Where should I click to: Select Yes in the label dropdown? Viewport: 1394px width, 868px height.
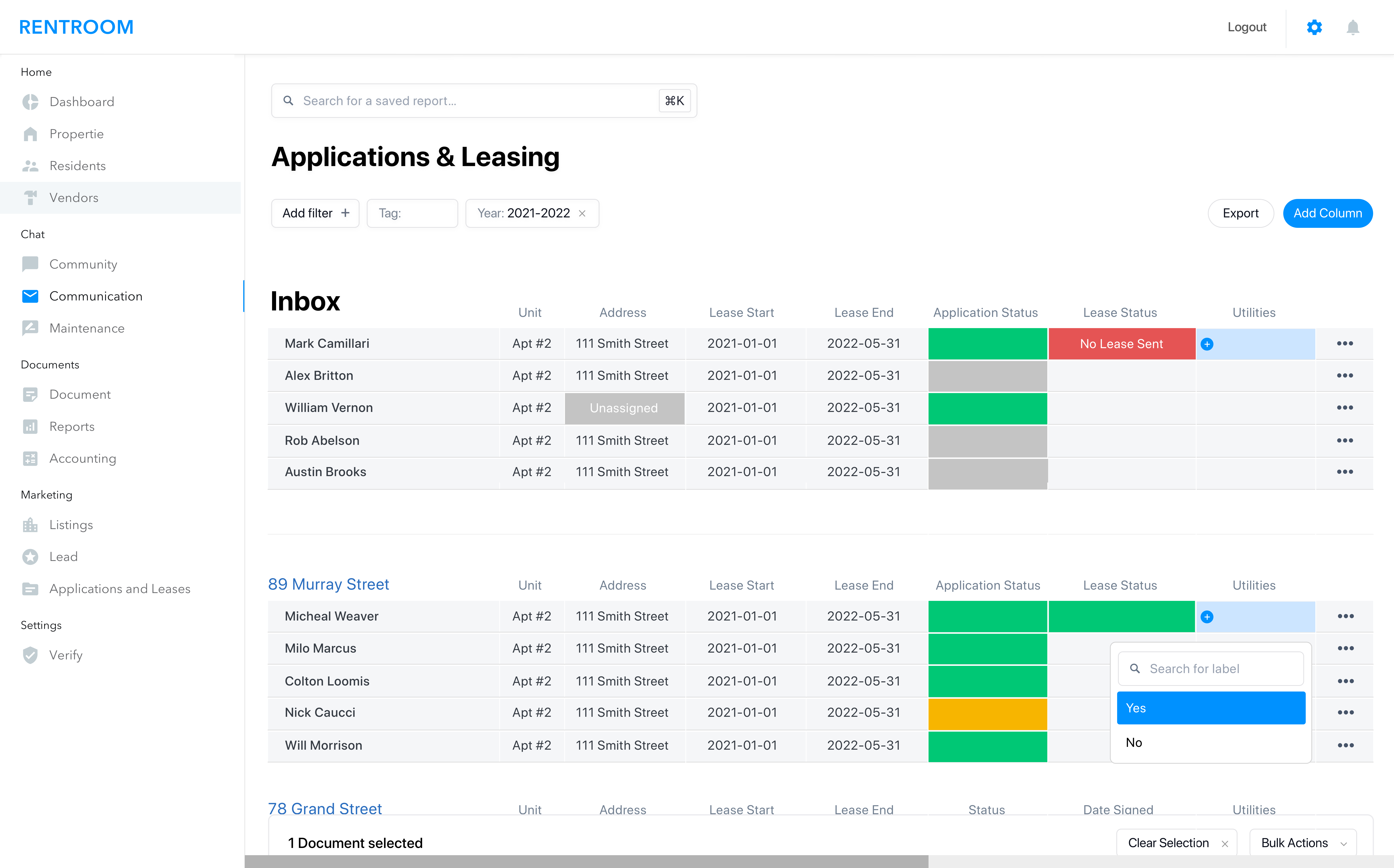tap(1211, 707)
